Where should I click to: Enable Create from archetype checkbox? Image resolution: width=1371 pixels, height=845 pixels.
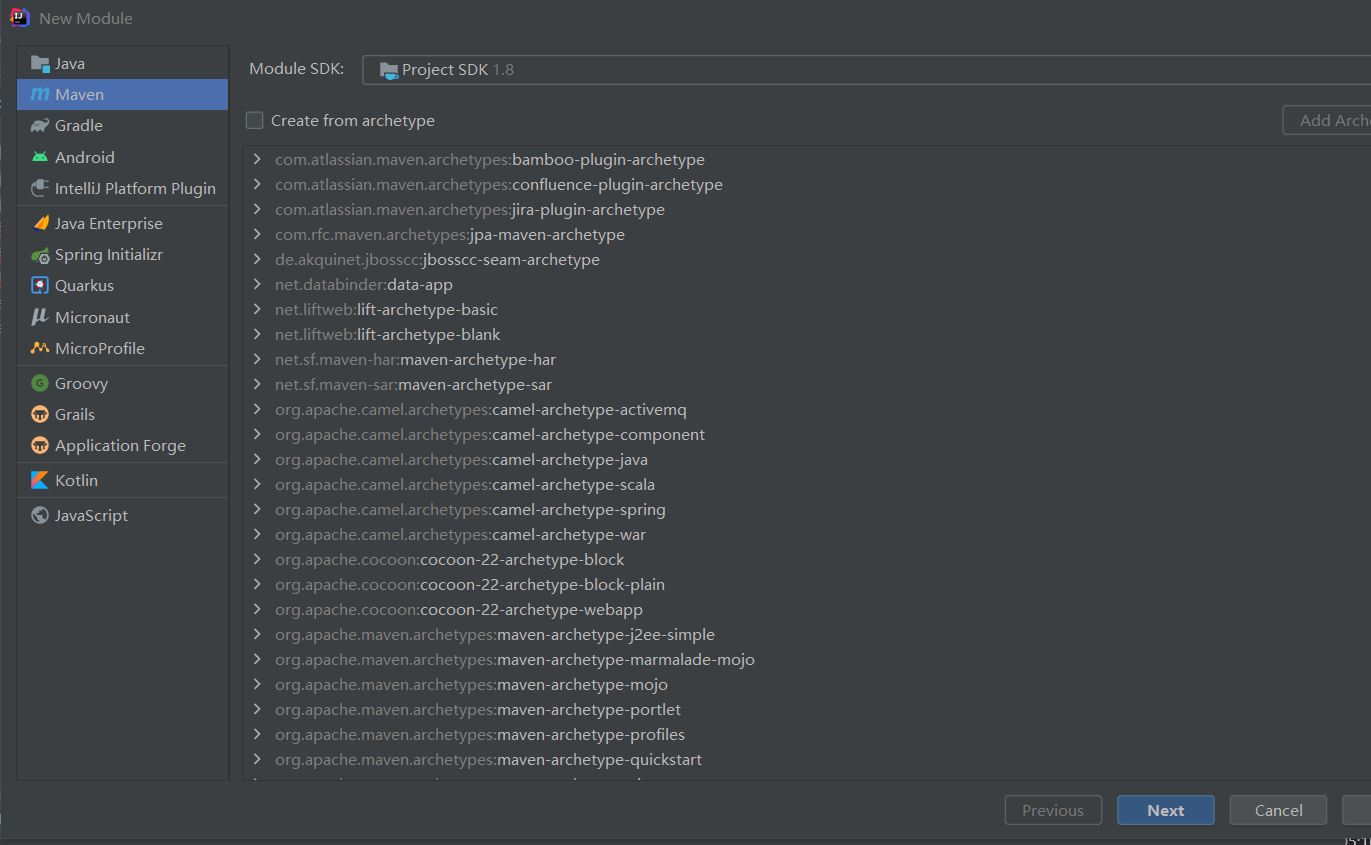coord(255,120)
